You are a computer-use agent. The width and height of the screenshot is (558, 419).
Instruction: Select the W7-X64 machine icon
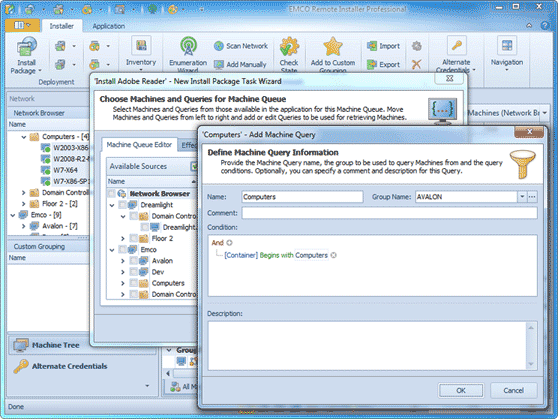[46, 170]
